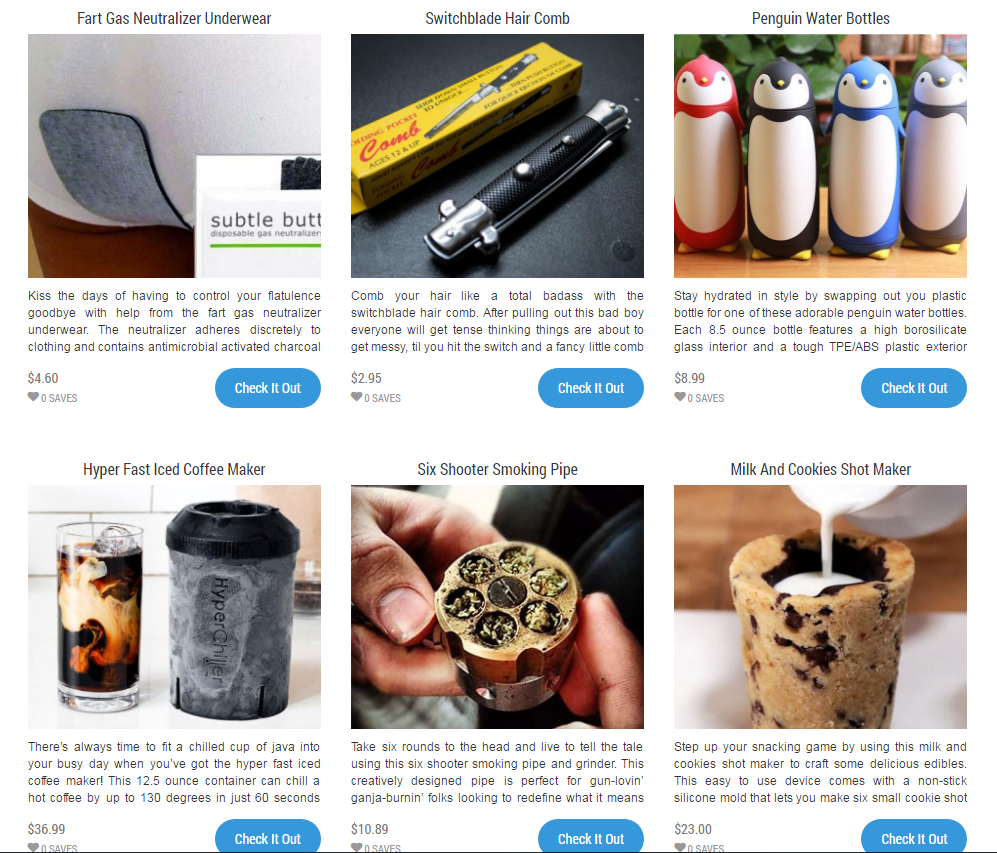This screenshot has height=853, width=997.
Task: Check out the Penguin Water Bottles
Action: [x=914, y=388]
